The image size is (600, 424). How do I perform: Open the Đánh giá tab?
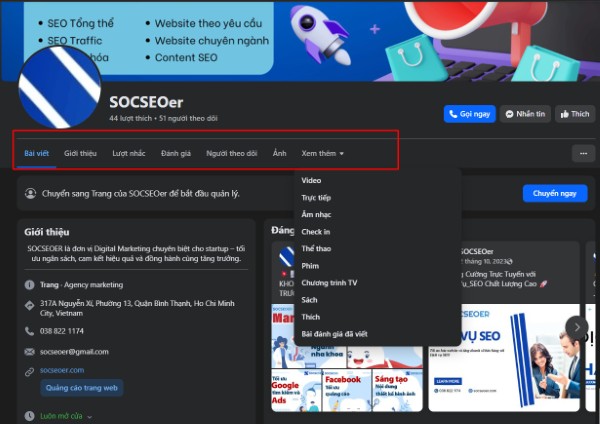(176, 153)
